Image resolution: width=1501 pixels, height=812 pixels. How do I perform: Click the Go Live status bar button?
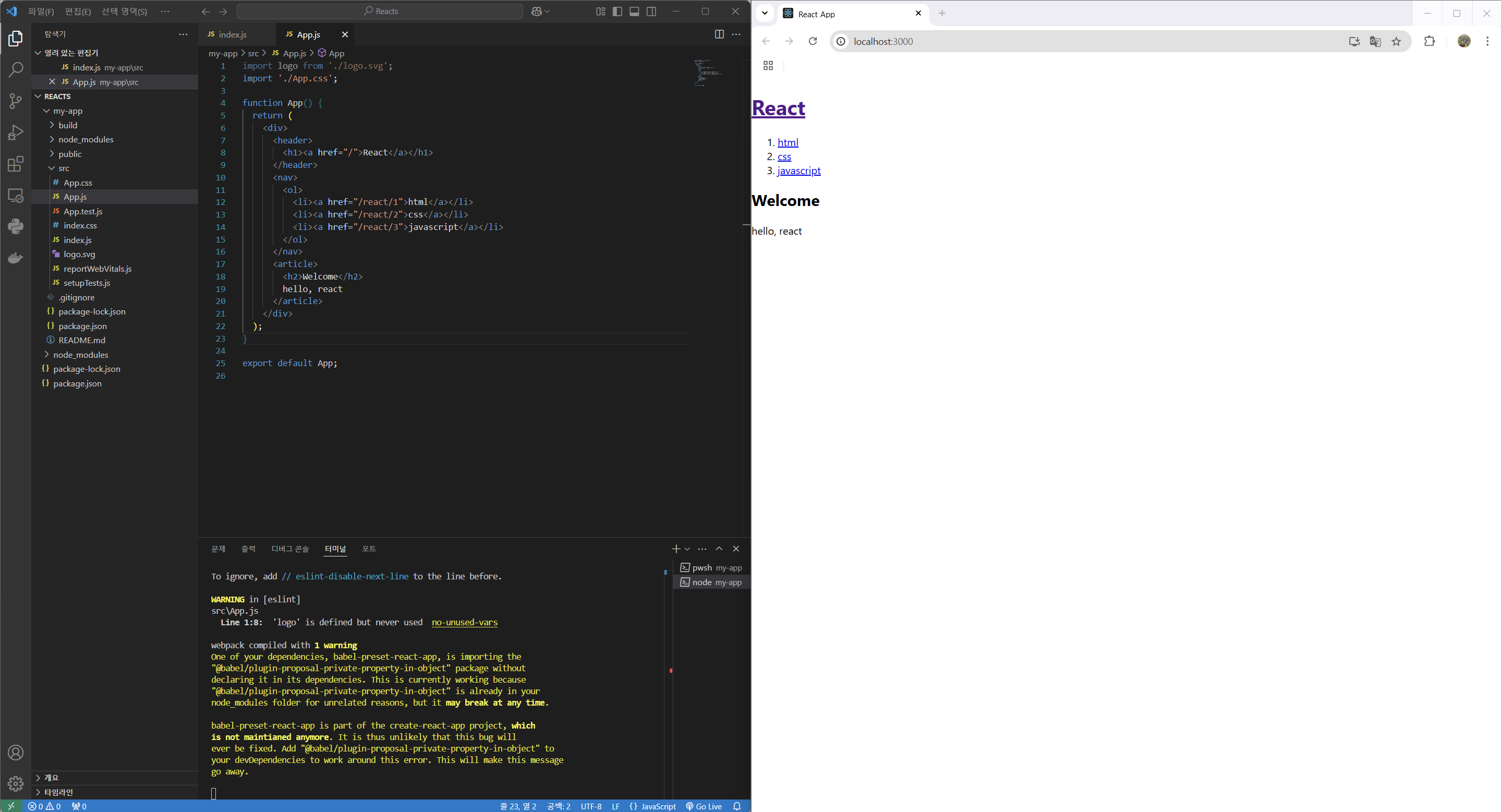[704, 806]
